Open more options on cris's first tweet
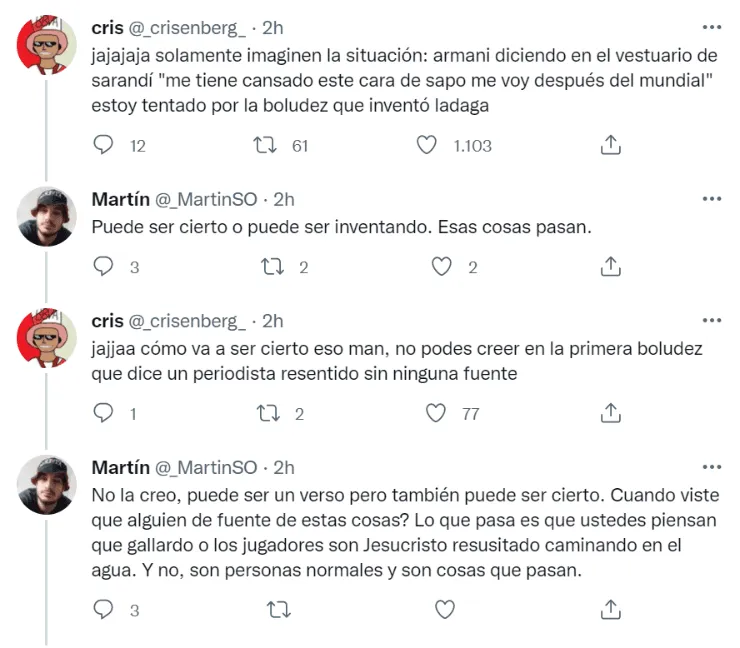The width and height of the screenshot is (740, 648). click(x=711, y=27)
